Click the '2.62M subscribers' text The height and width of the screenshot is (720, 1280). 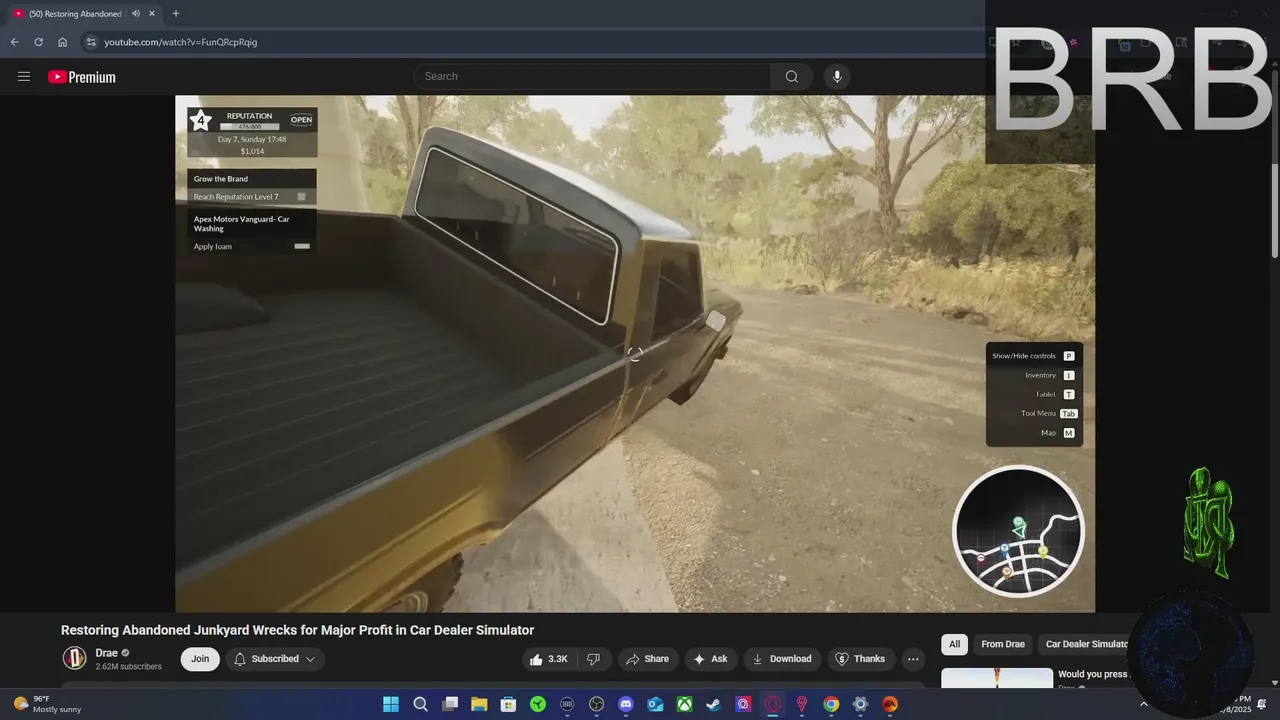pos(128,666)
